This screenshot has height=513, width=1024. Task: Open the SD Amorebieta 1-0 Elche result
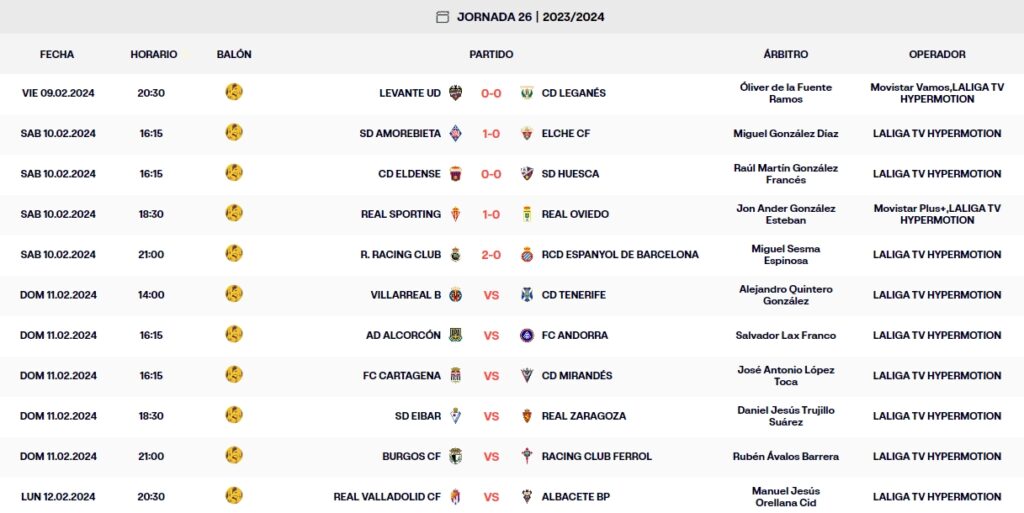(x=491, y=134)
